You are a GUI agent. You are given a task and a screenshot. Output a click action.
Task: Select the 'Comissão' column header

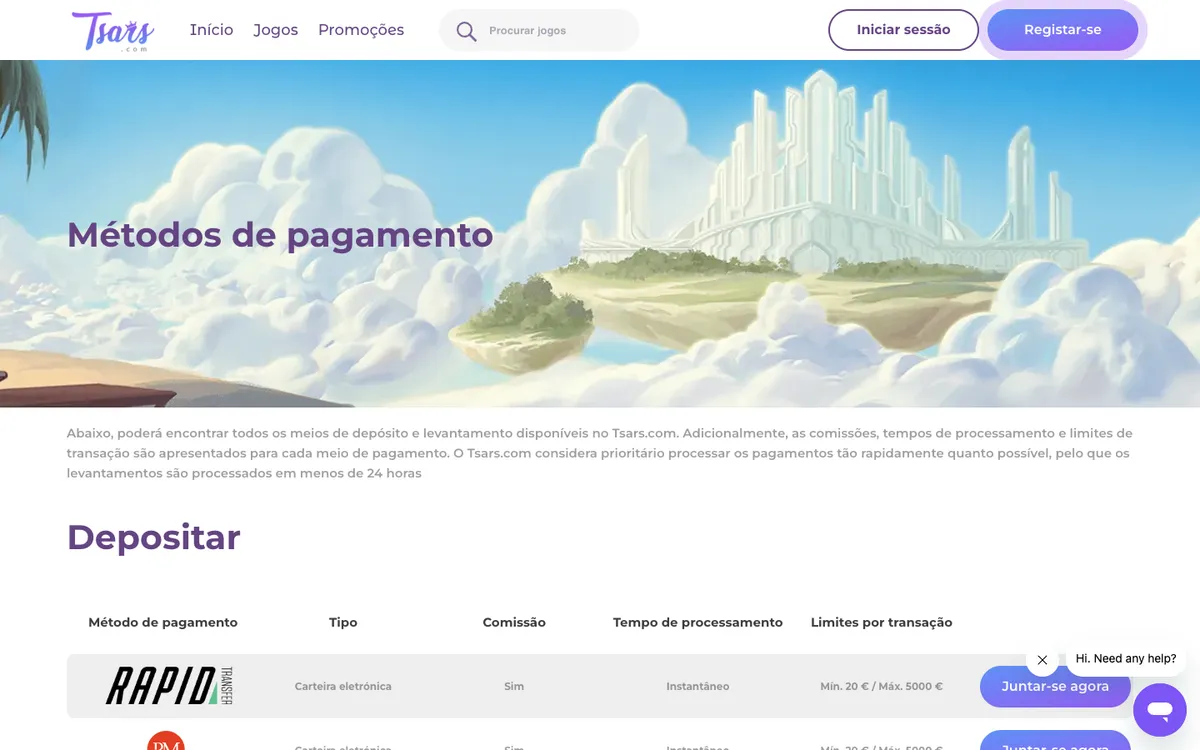point(514,622)
